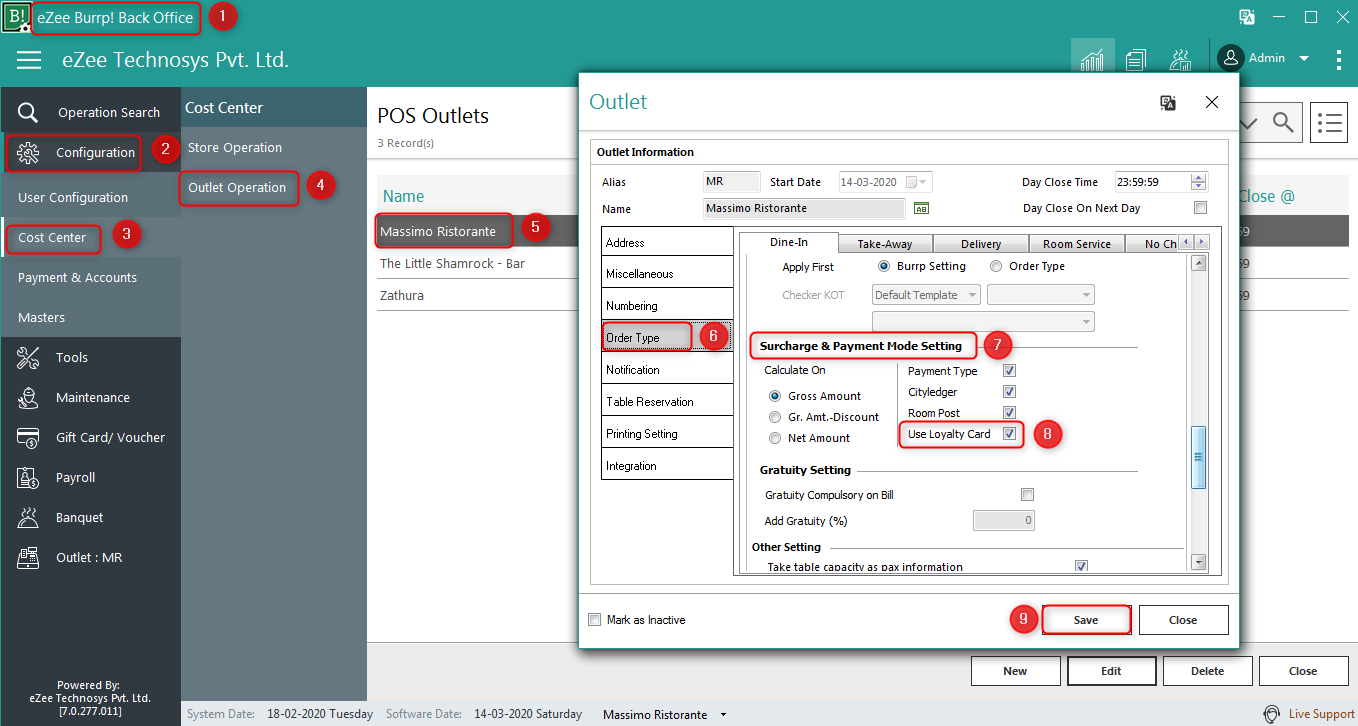Select the Gross Amount radio button
The image size is (1358, 726).
point(774,396)
